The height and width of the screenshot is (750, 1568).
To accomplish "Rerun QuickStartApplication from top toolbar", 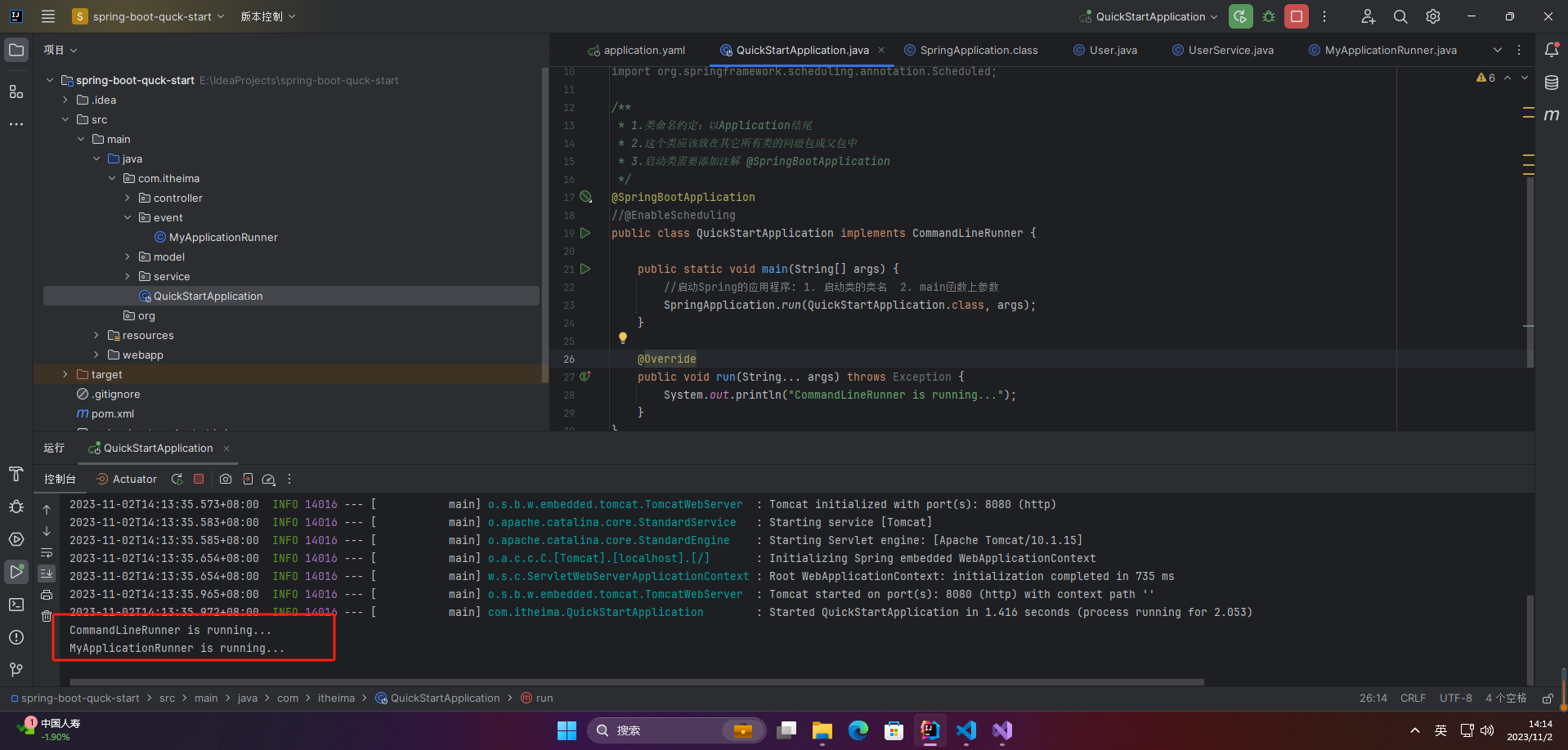I will click(x=1241, y=16).
